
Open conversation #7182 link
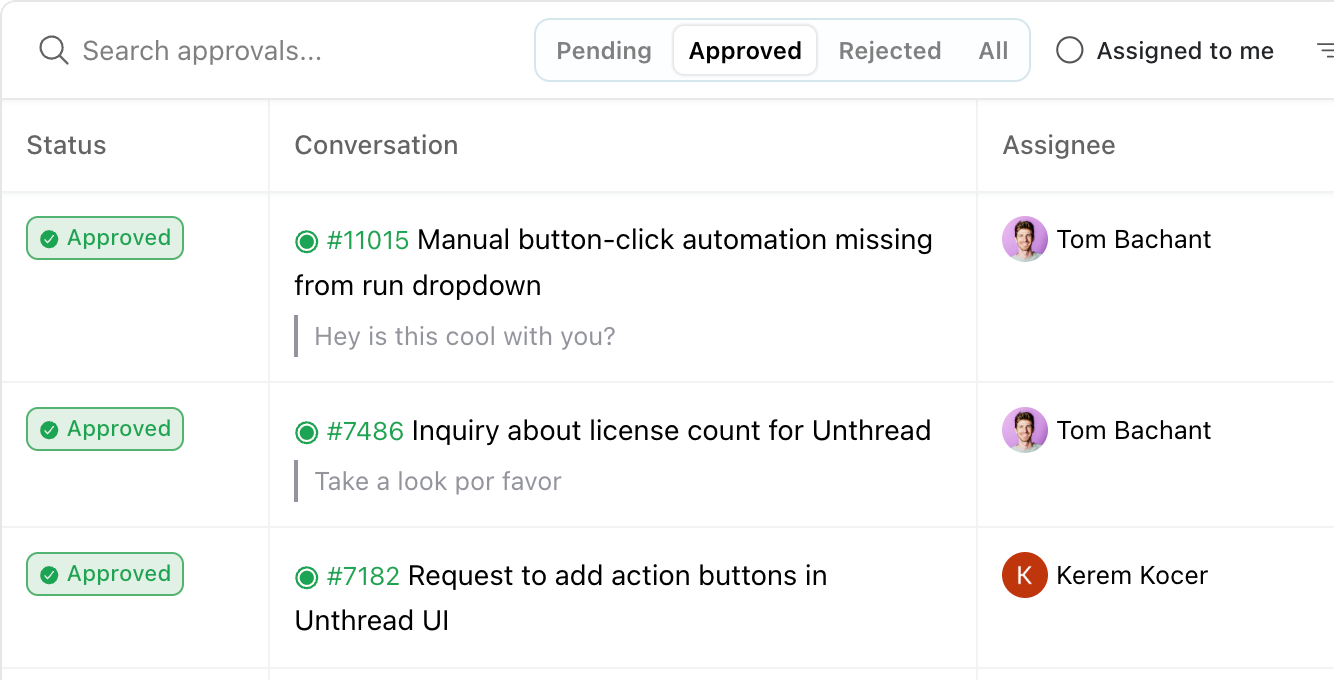(x=363, y=576)
